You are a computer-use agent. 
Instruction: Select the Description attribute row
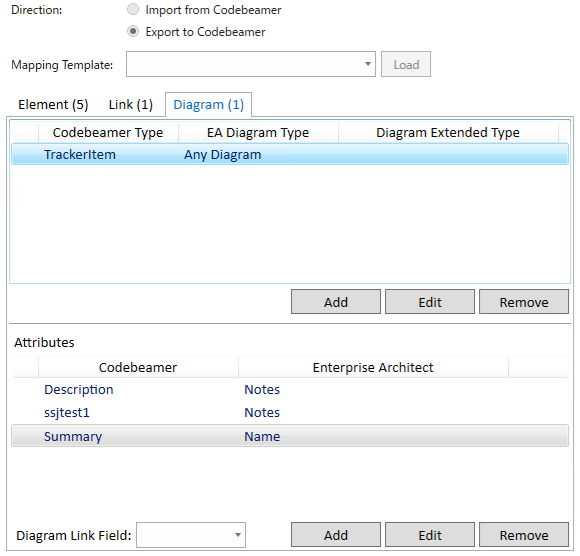[x=290, y=390]
